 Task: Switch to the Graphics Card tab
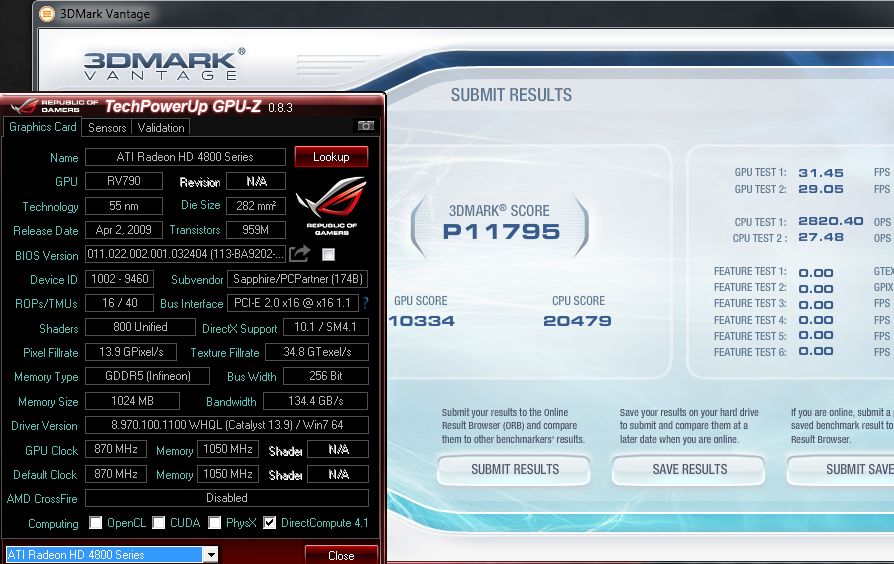(x=43, y=127)
